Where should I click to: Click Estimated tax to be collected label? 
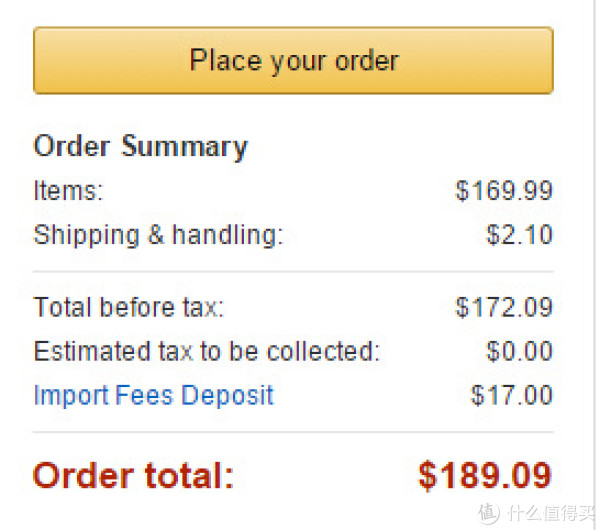pos(207,351)
